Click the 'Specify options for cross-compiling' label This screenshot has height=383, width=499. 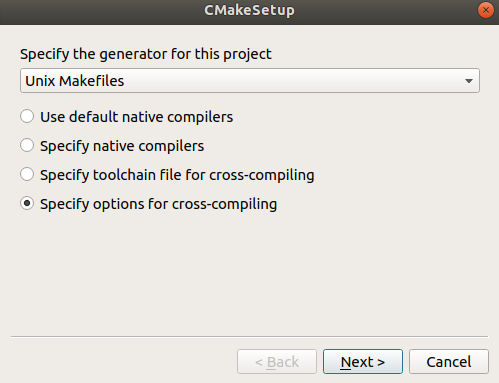click(158, 204)
